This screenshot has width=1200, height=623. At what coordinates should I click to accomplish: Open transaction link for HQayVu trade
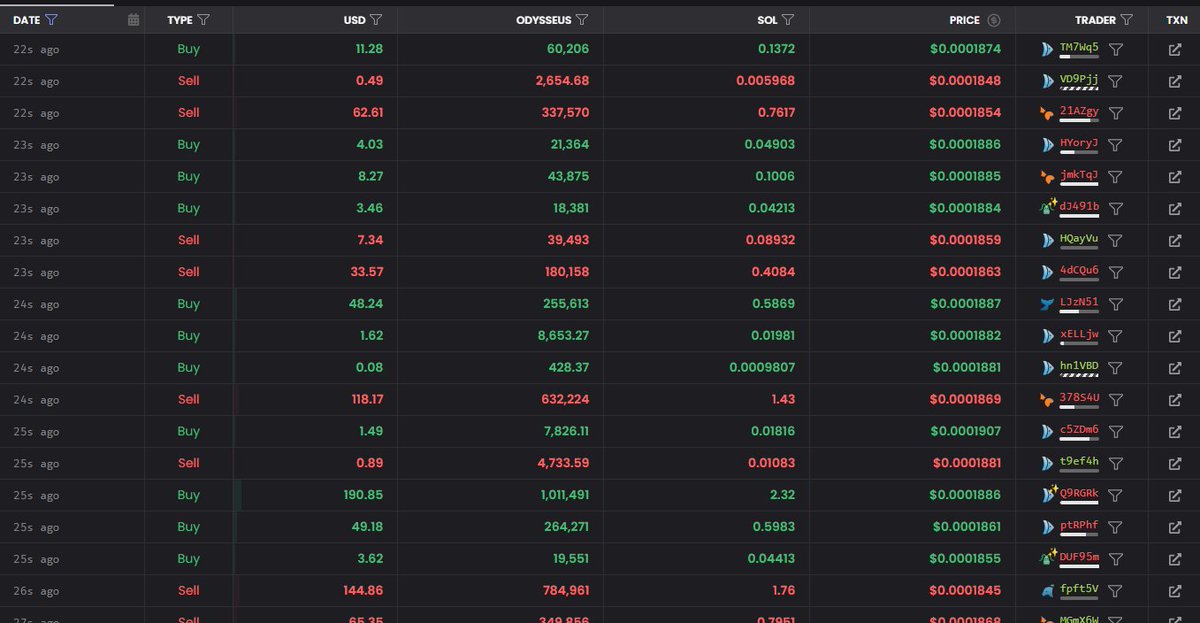1175,241
